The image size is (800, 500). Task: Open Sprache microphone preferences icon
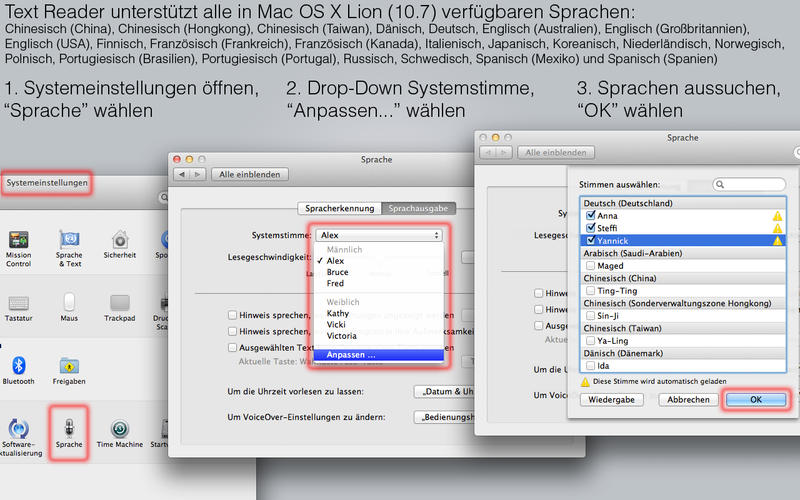point(69,429)
